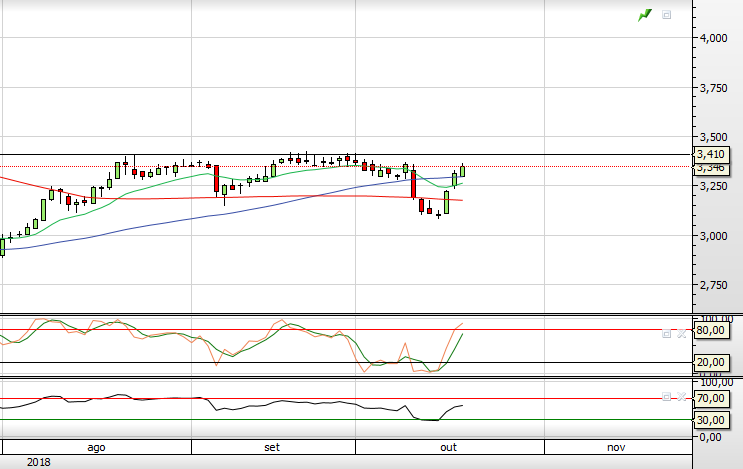This screenshot has width=743, height=469.
Task: Click the 0,00 RSI axis value
Action: [x=710, y=437]
